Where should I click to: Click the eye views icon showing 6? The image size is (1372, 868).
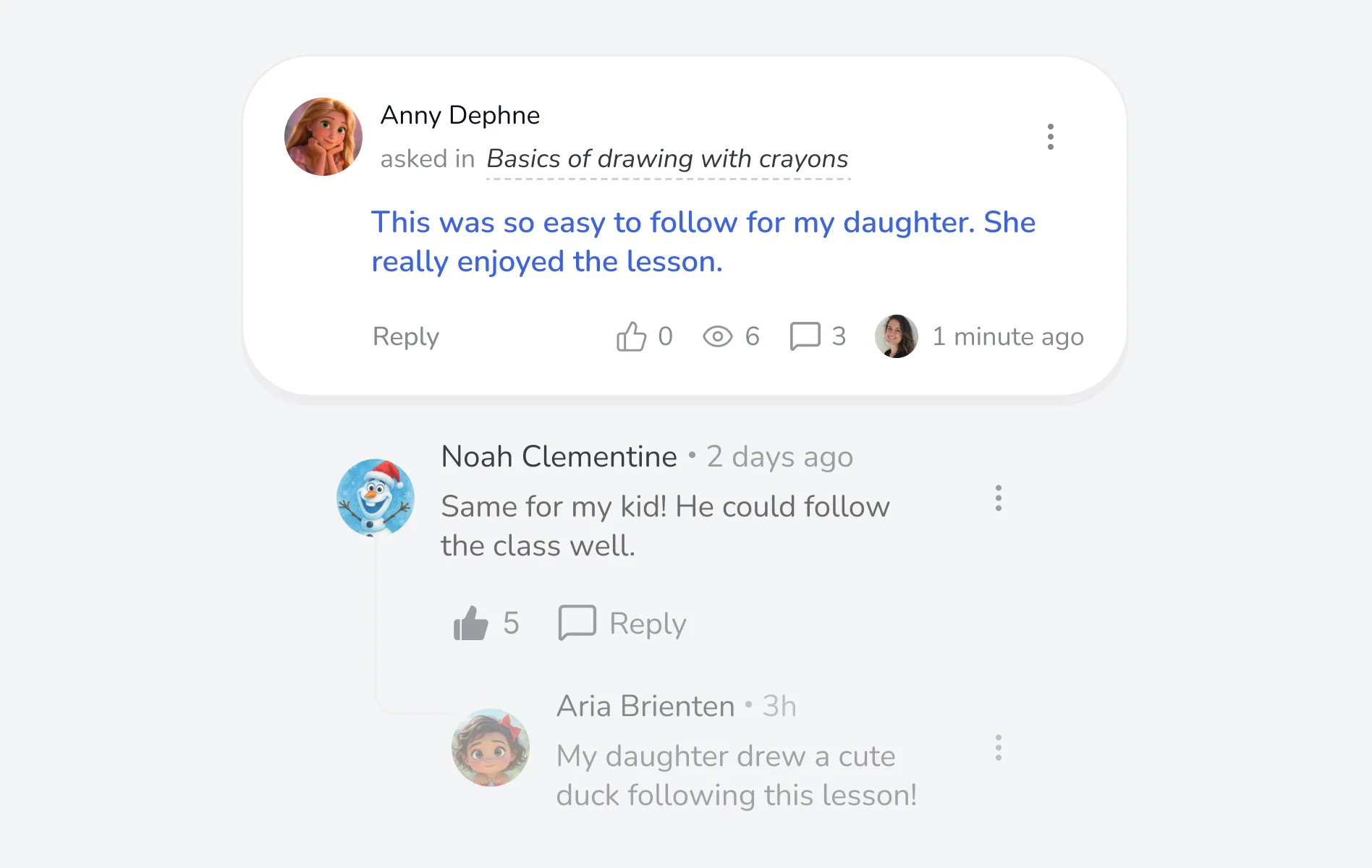tap(717, 336)
